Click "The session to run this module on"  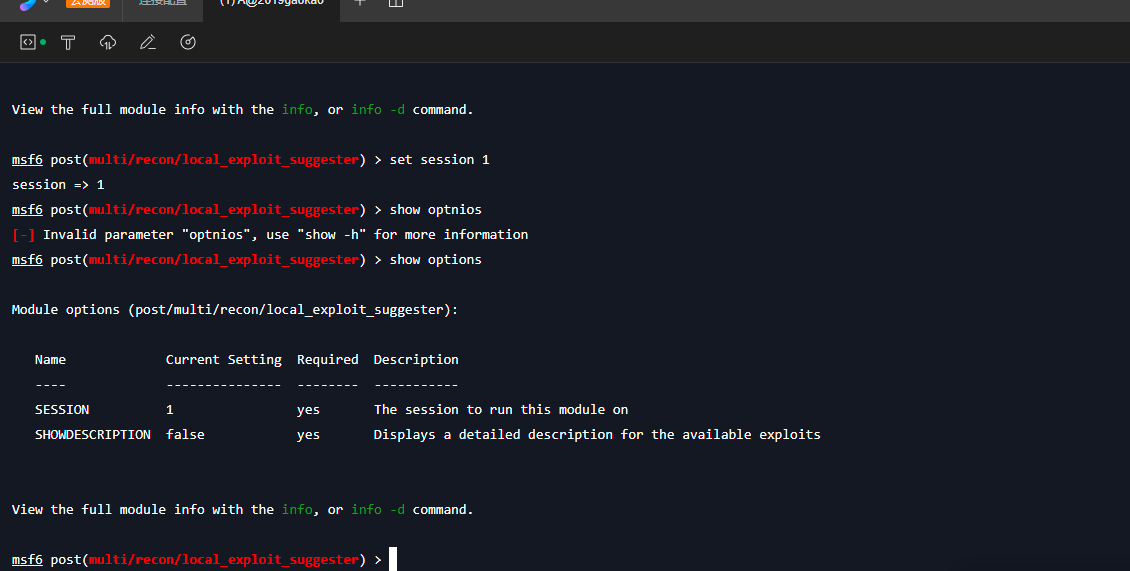501,410
